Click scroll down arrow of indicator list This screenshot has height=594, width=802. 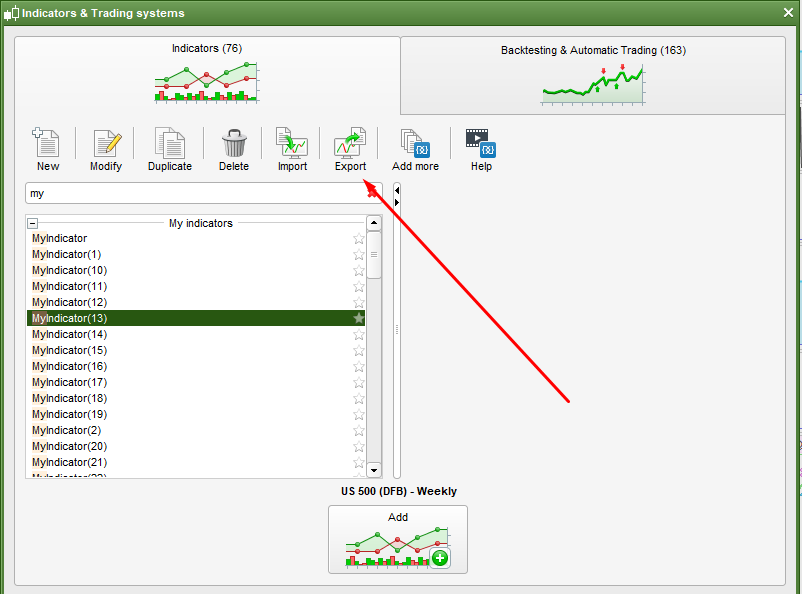(374, 470)
